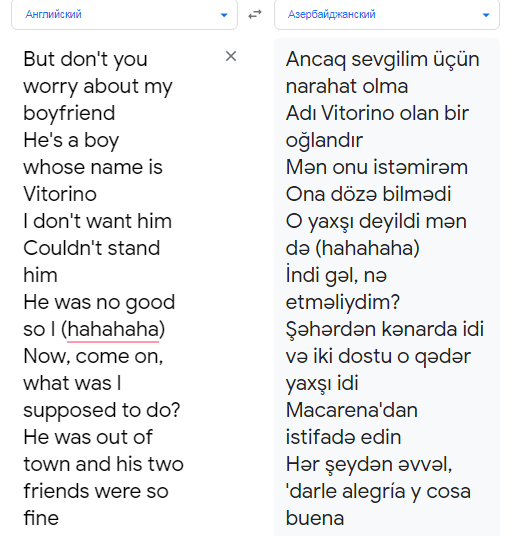525x536 pixels.
Task: Click the arrow beside Английский
Action: click(x=224, y=15)
